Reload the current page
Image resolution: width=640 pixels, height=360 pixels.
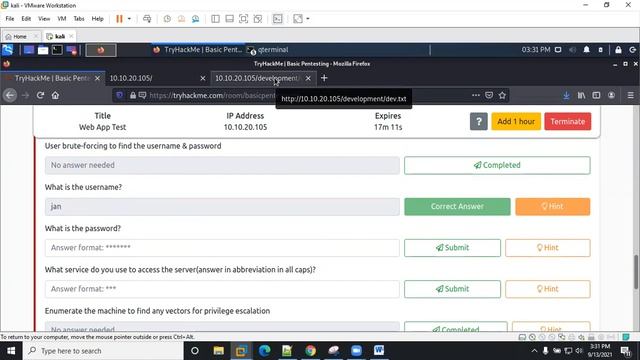coord(40,95)
